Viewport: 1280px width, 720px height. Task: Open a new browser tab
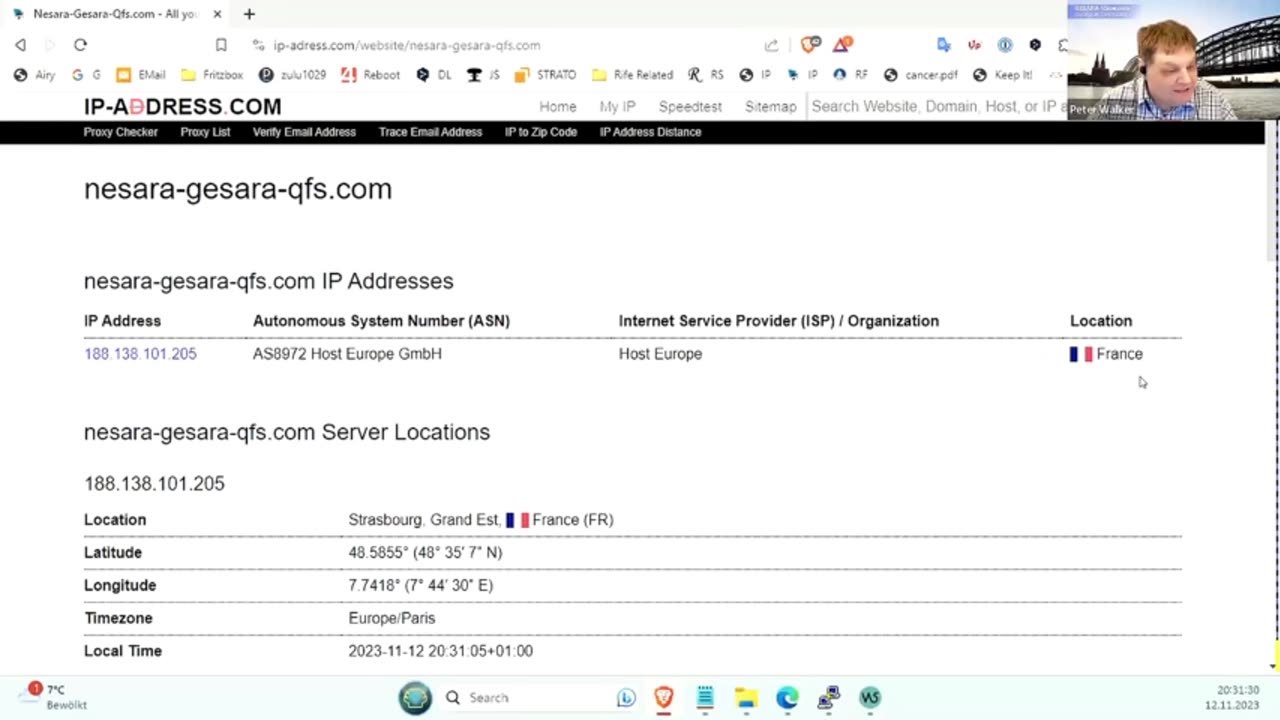(249, 14)
